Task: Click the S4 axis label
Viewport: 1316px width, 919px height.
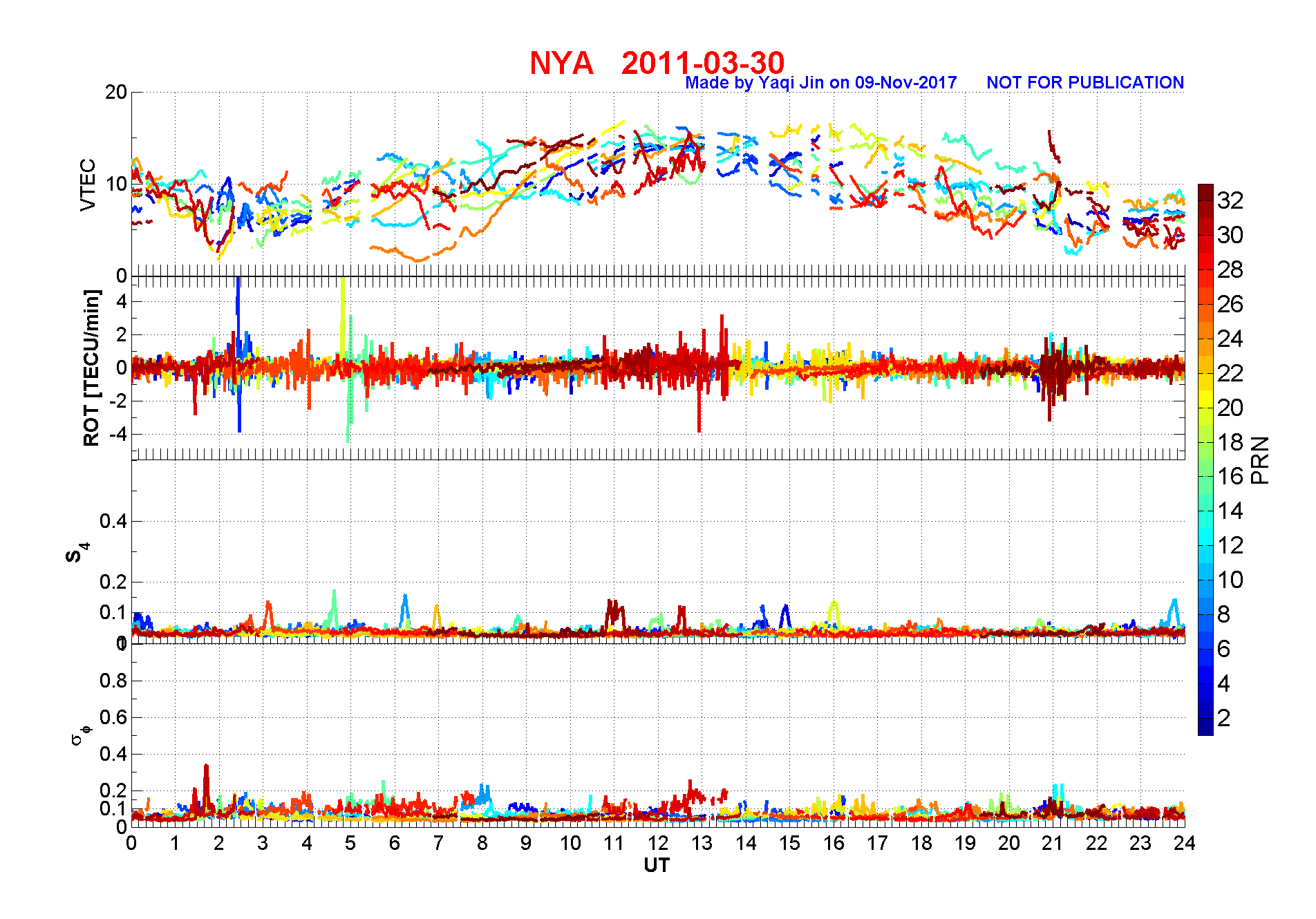Action: (77, 553)
